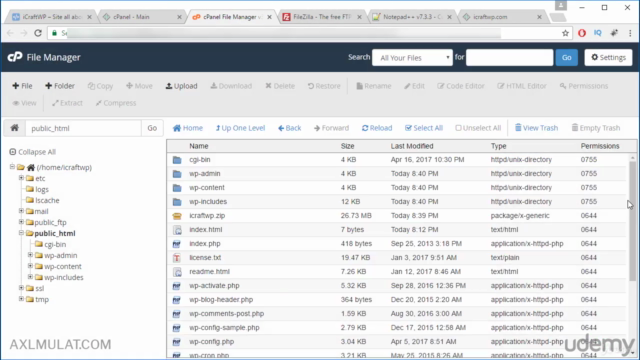Switch to the iCraftWP browser tab

tap(51, 17)
